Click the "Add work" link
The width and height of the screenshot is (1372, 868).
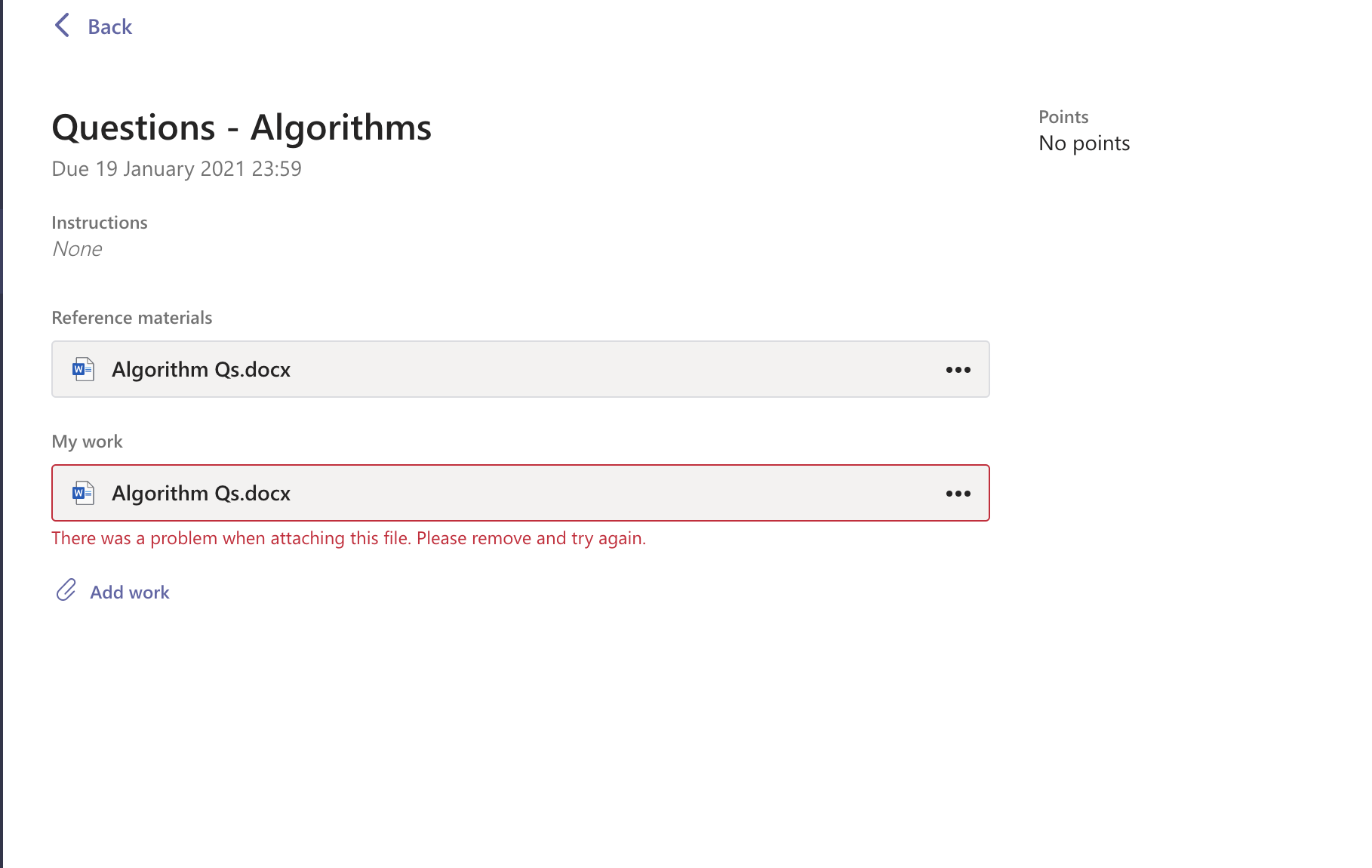pyautogui.click(x=129, y=592)
